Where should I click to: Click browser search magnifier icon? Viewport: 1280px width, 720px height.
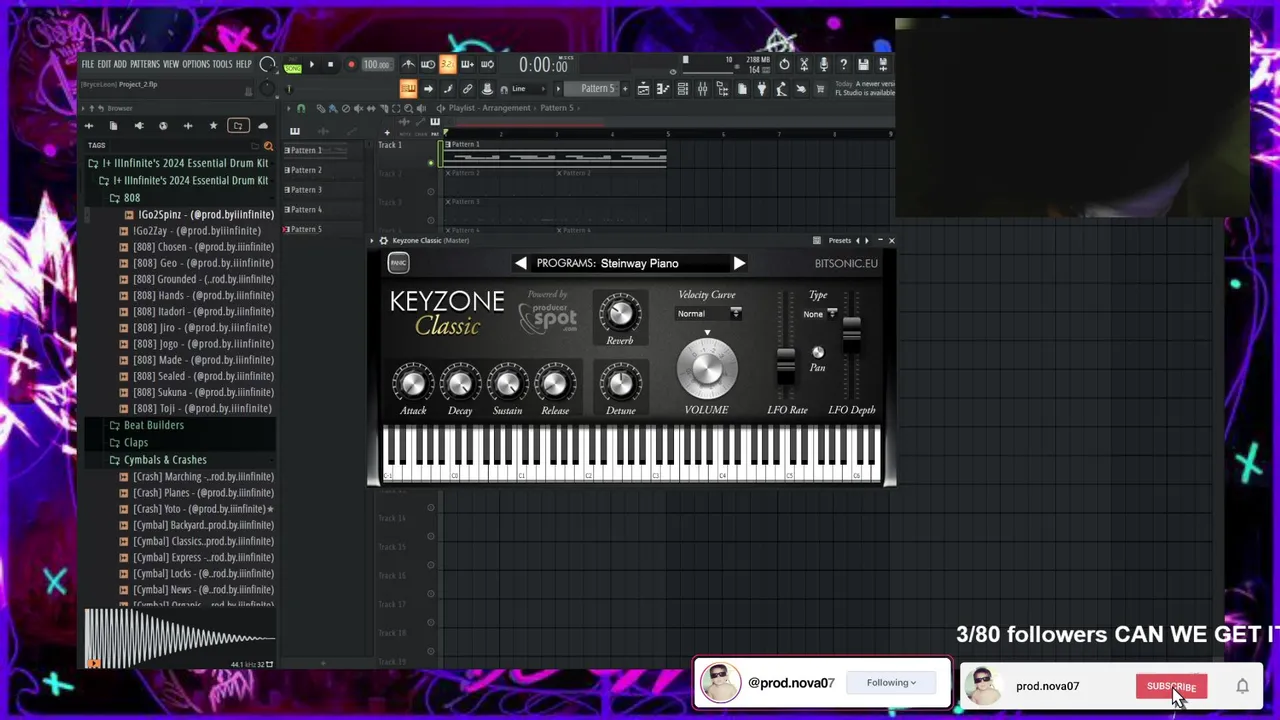[268, 146]
